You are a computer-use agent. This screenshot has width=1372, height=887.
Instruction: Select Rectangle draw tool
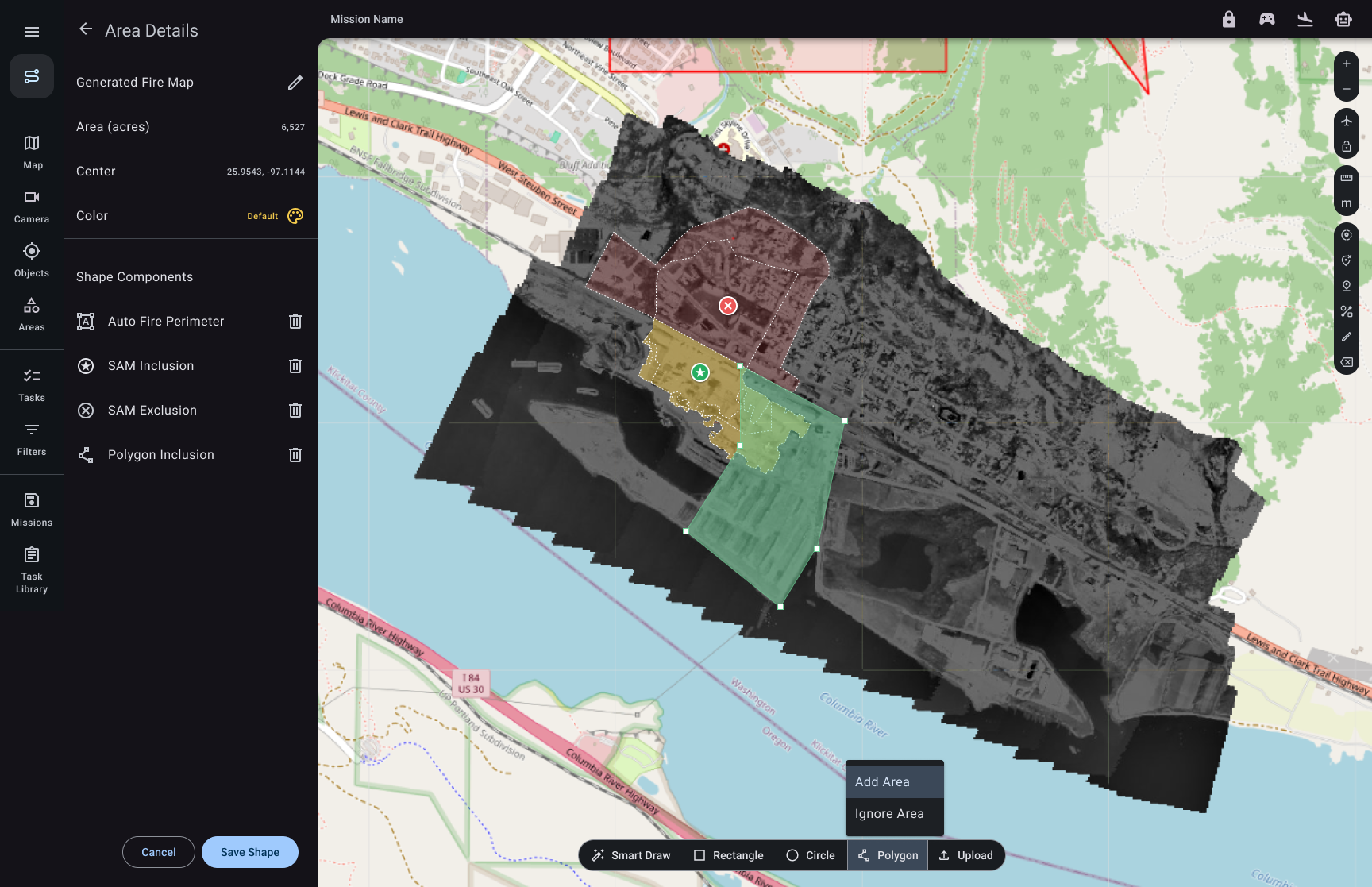tap(727, 855)
